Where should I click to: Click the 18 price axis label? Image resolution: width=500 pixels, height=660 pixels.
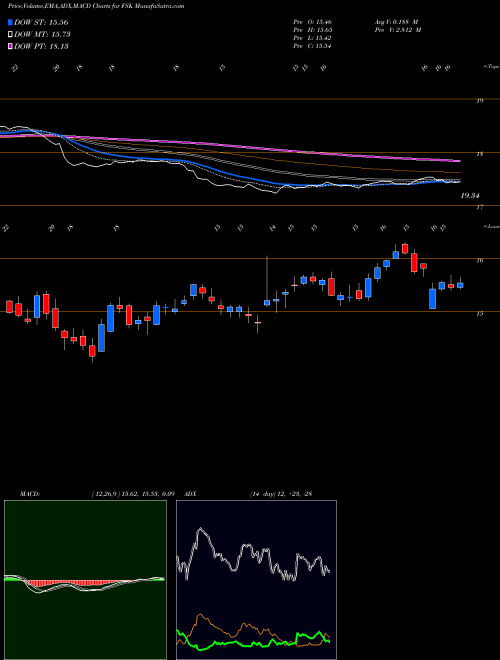[x=479, y=154]
